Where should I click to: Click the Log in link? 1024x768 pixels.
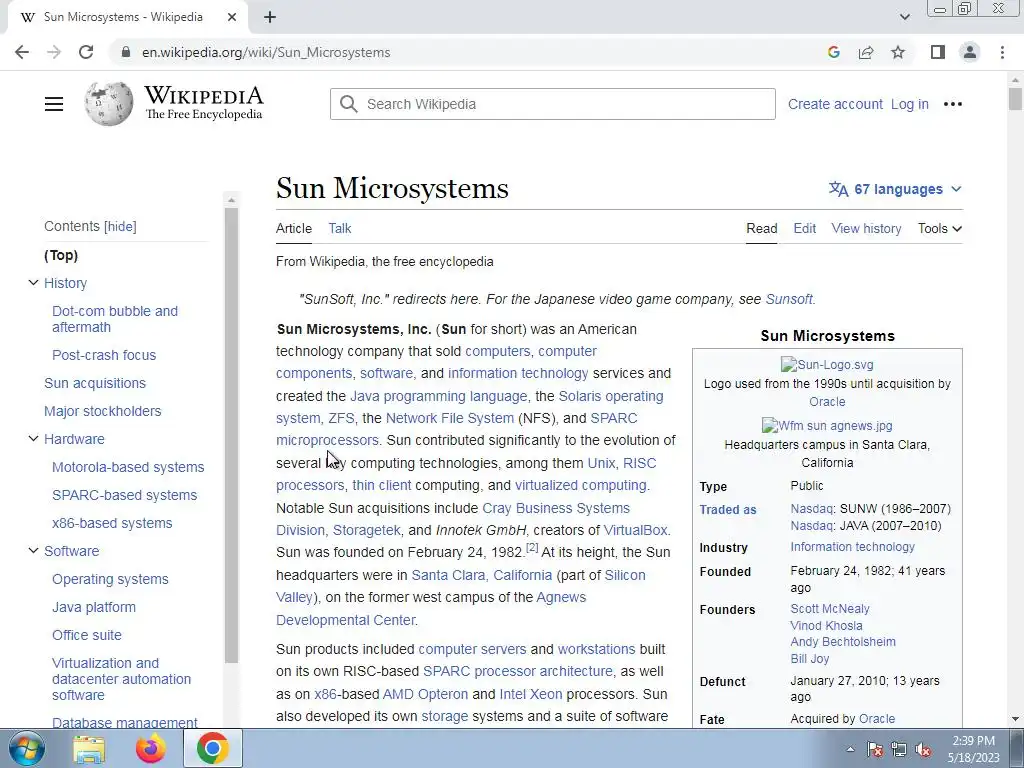910,104
